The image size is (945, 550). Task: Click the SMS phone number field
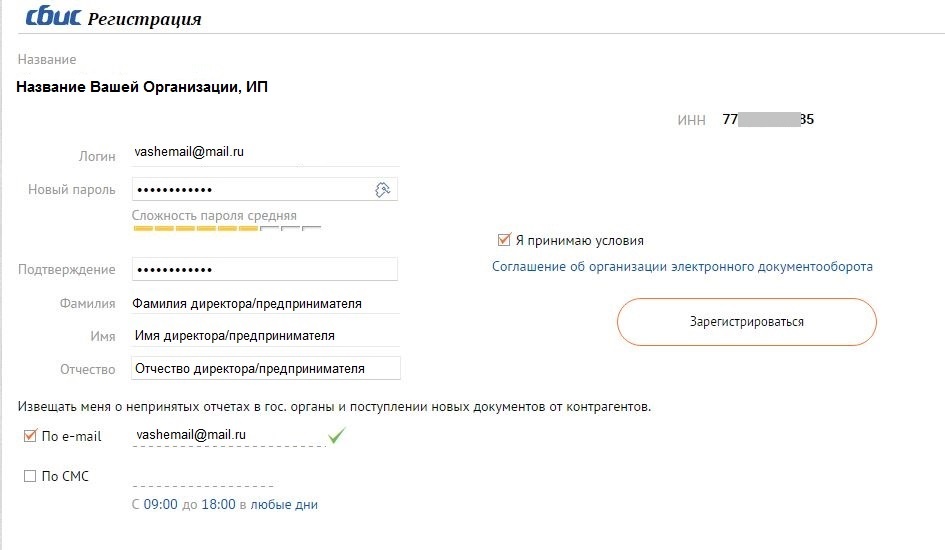coord(230,476)
